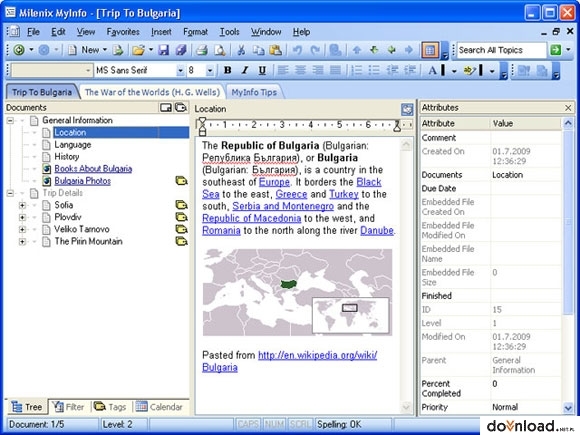580x435 pixels.
Task: Toggle Bold formatting button
Action: click(228, 70)
